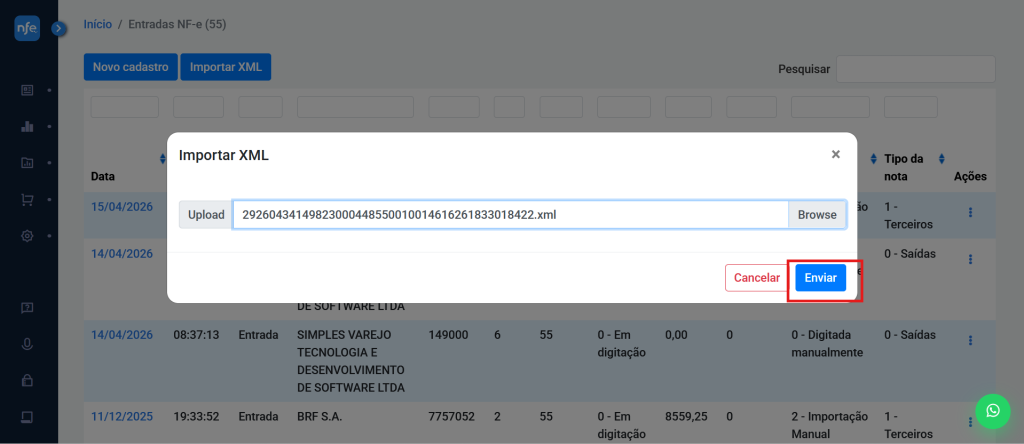The width and height of the screenshot is (1024, 444).
Task: Click the nfe logo in the top corner
Action: (27, 29)
